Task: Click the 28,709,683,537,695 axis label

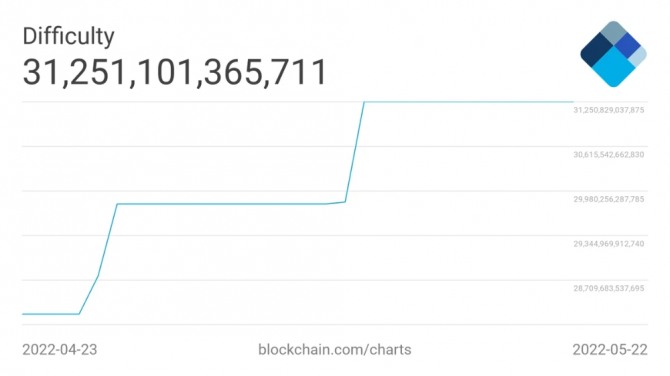Action: coord(608,288)
